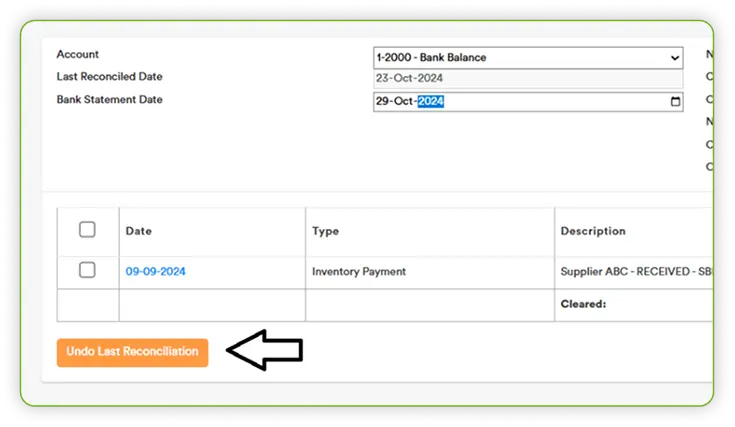Click the Bank Statement Date label
The width and height of the screenshot is (735, 427).
coord(109,100)
